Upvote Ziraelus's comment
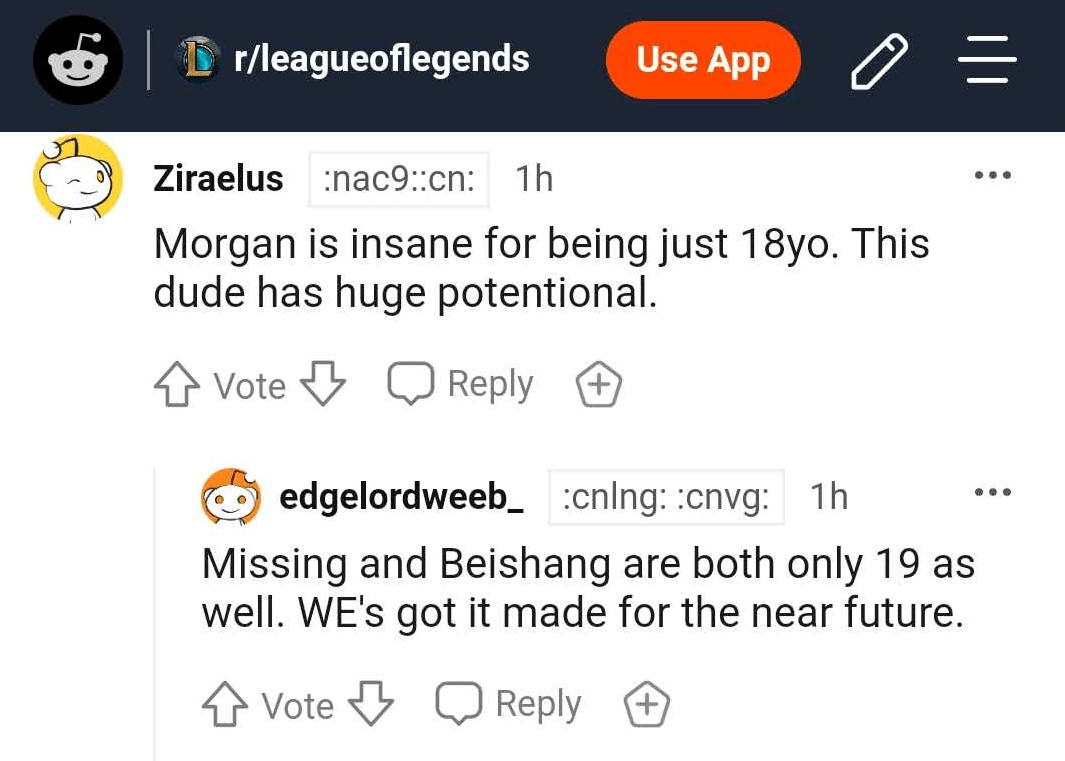Viewport: 1065px width, 761px height. click(x=175, y=385)
